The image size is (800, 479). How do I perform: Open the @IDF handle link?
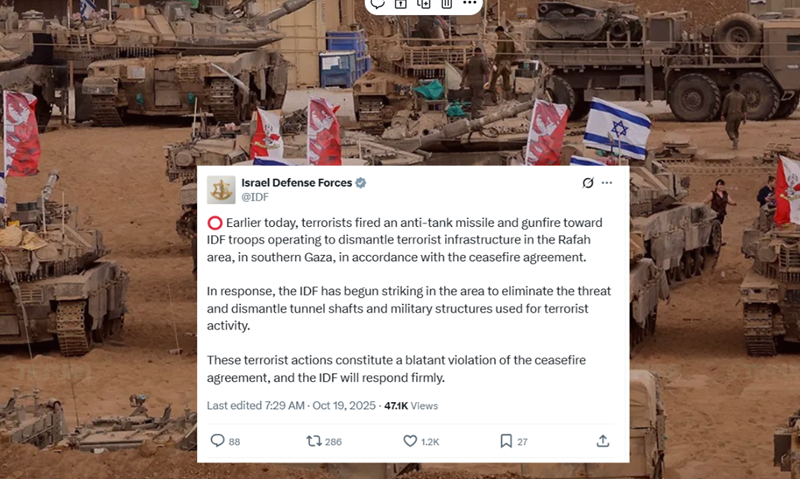pyautogui.click(x=255, y=197)
